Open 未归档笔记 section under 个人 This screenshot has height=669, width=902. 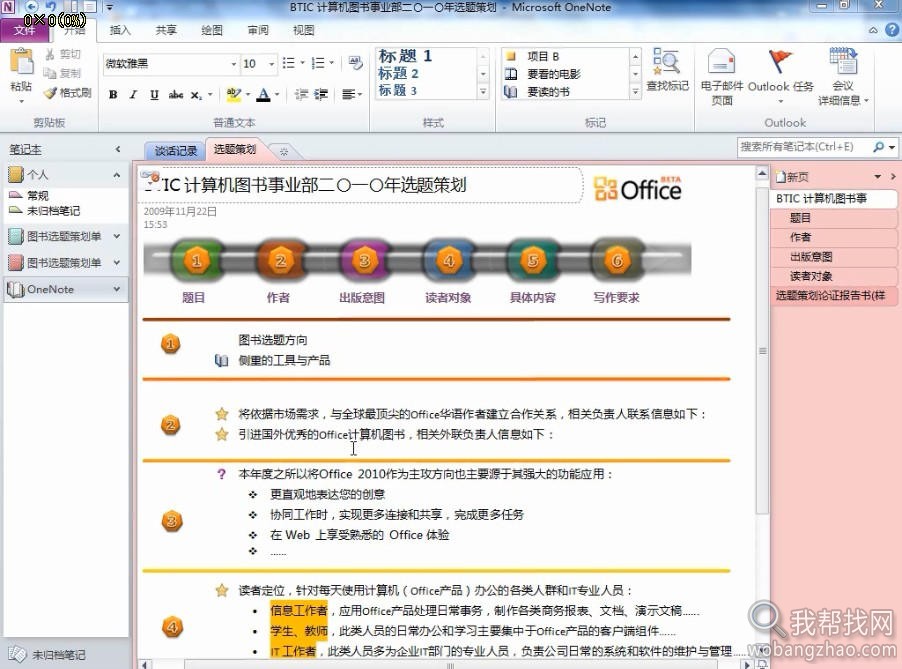(53, 211)
